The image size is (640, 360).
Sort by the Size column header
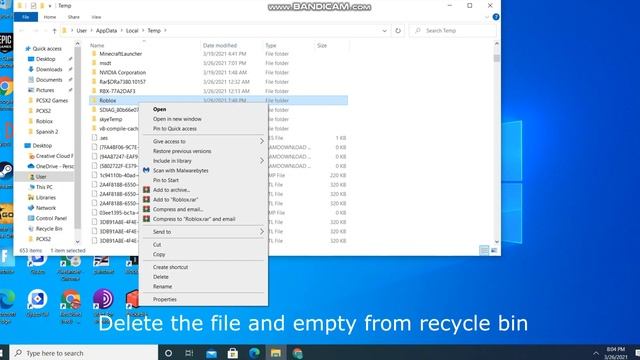(322, 45)
